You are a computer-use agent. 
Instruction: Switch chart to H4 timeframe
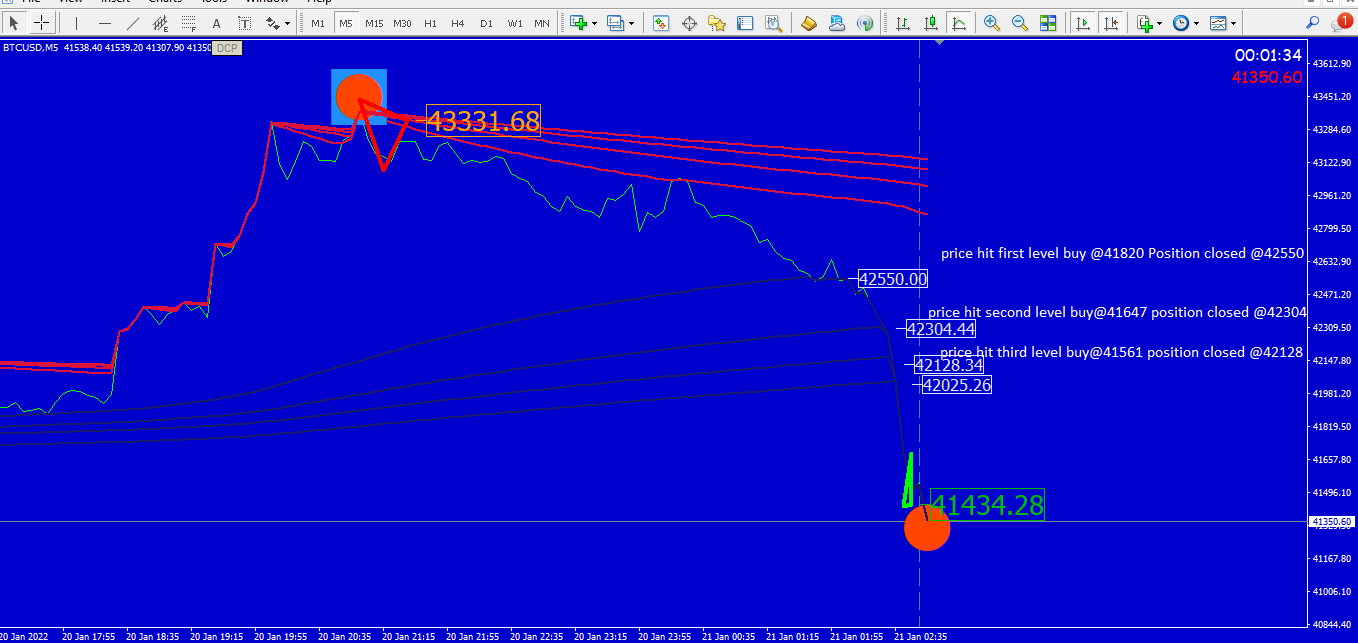(458, 22)
